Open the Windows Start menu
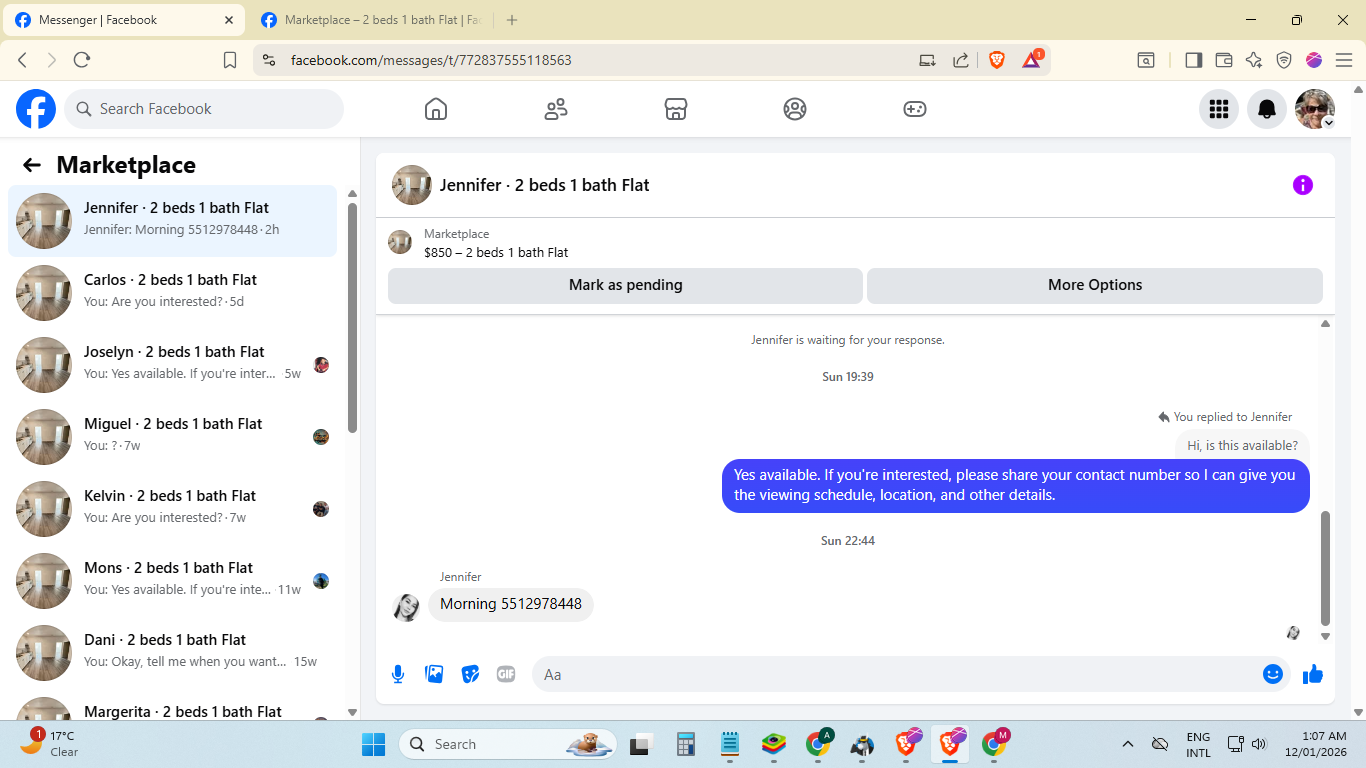The width and height of the screenshot is (1366, 768). coord(373,744)
